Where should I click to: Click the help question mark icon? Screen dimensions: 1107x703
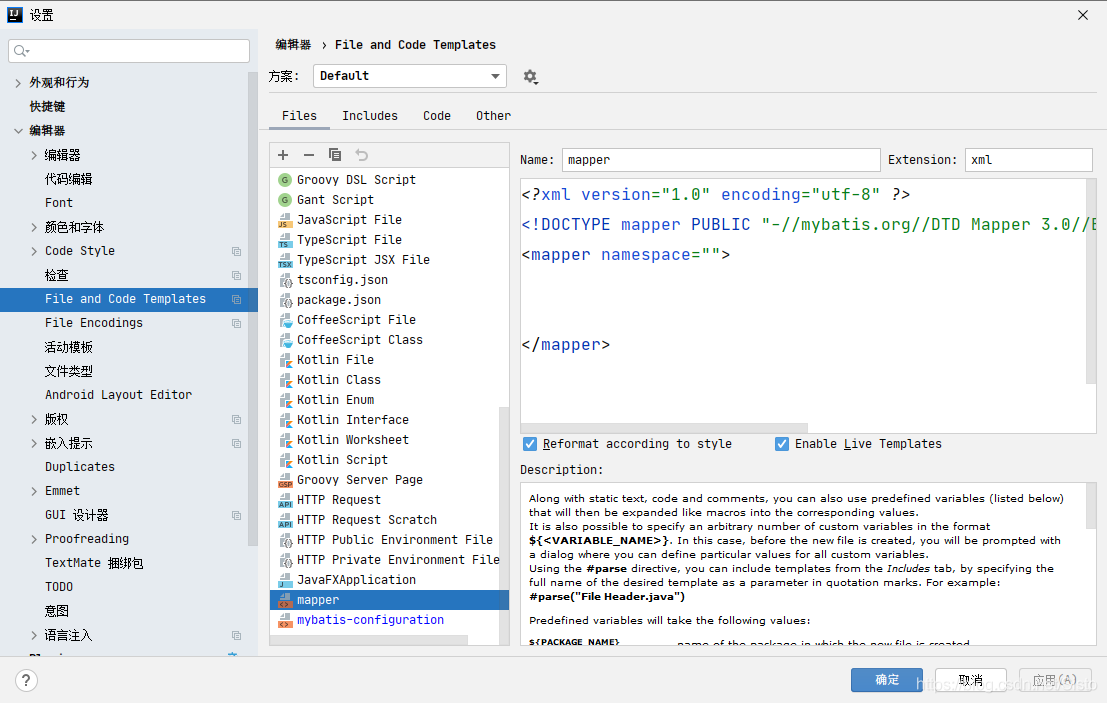coord(27,680)
